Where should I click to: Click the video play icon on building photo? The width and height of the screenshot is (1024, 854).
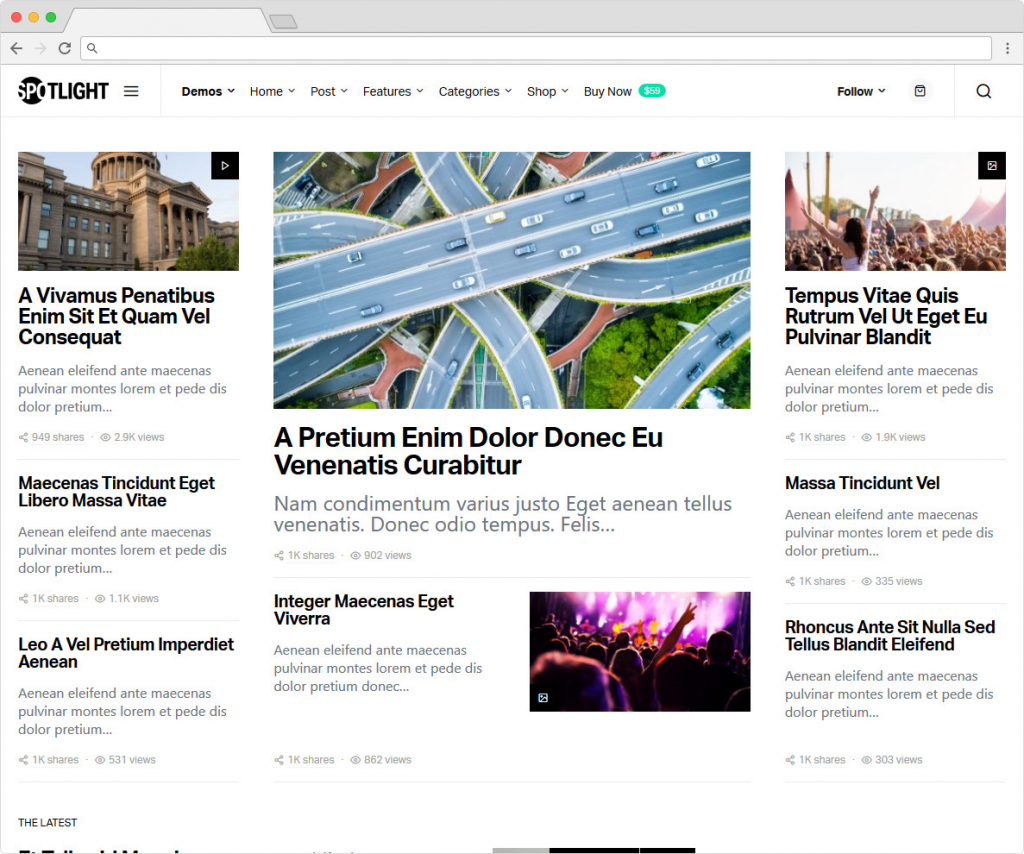coord(225,166)
